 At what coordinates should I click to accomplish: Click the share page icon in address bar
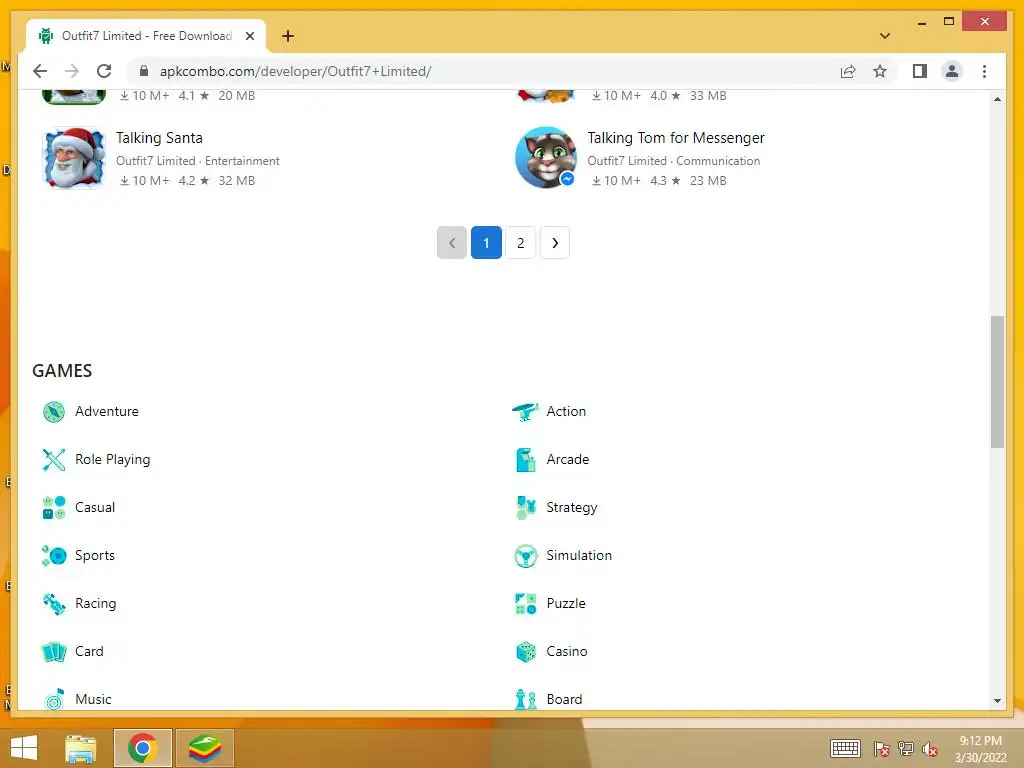pyautogui.click(x=848, y=71)
